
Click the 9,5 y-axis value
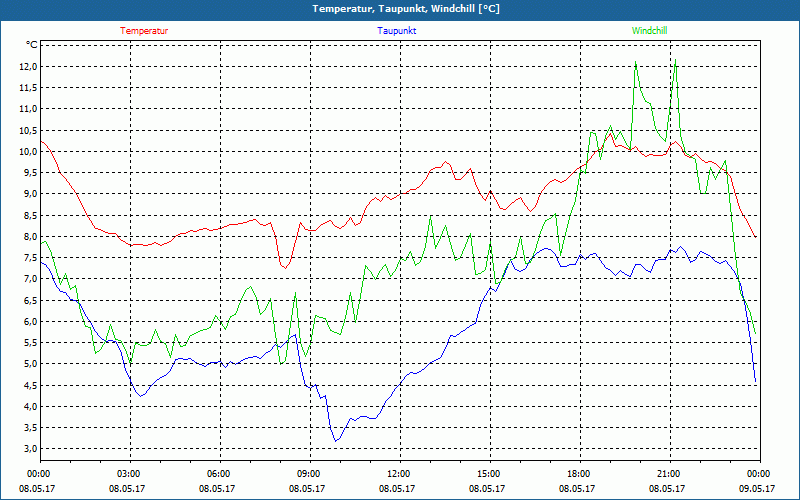31,172
